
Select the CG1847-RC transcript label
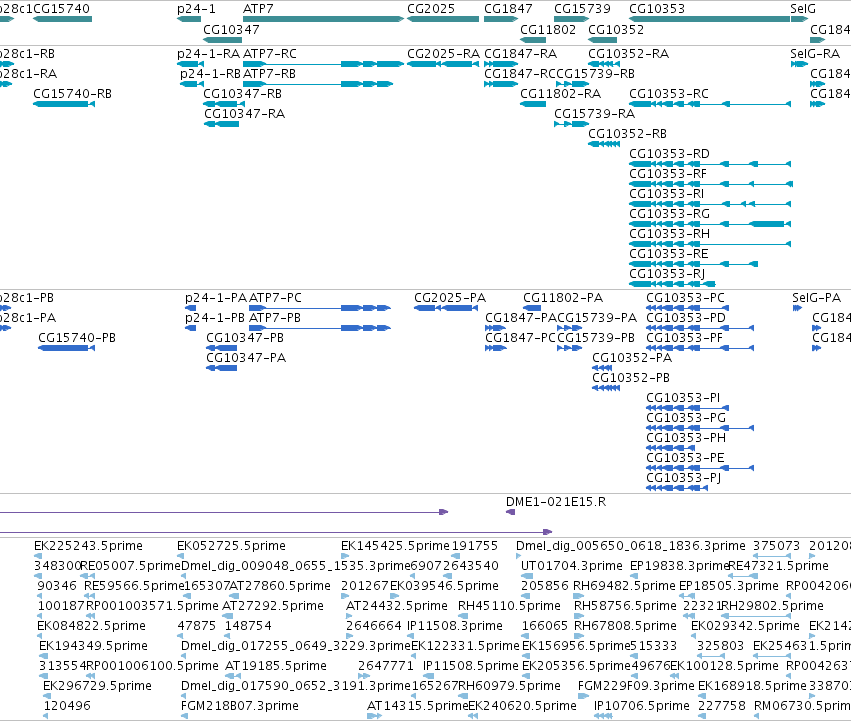pos(520,74)
